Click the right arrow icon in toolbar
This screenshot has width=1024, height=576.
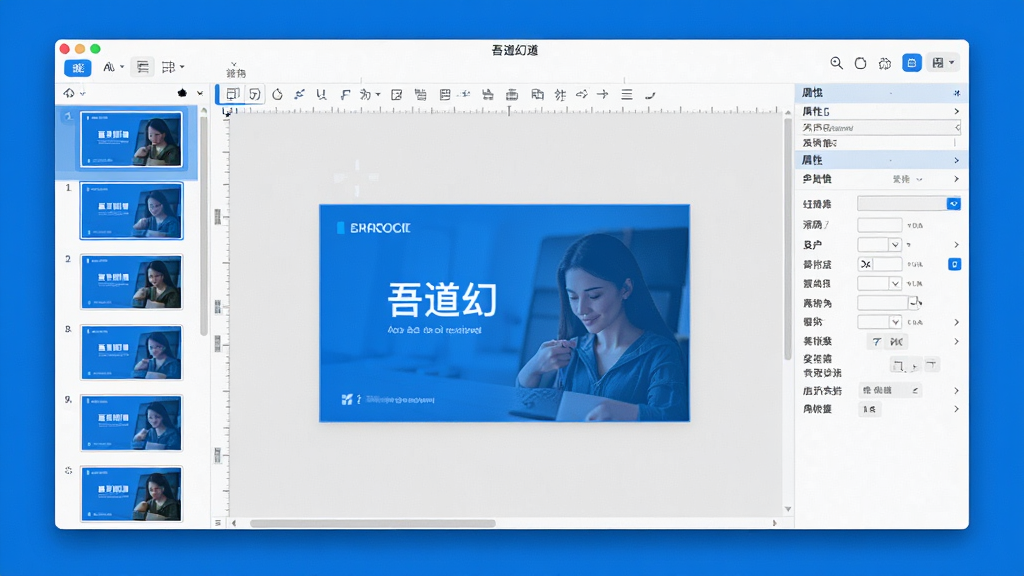click(x=603, y=95)
